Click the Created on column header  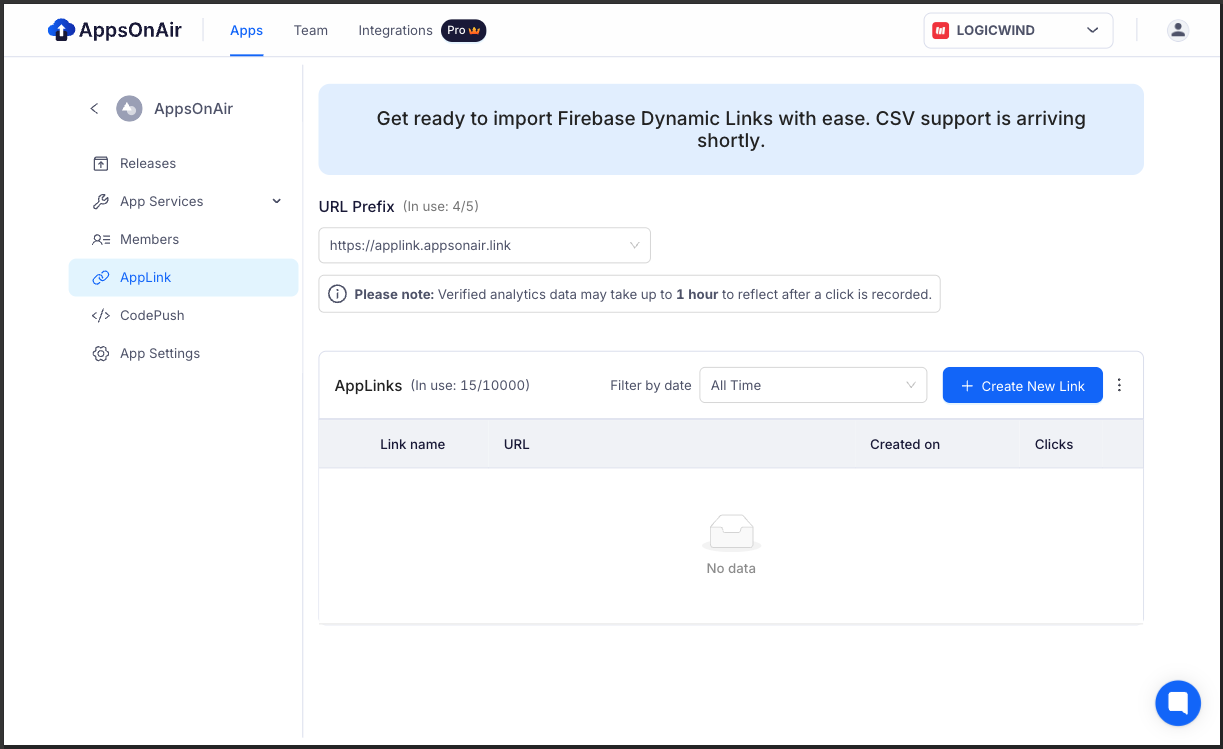pyautogui.click(x=904, y=444)
